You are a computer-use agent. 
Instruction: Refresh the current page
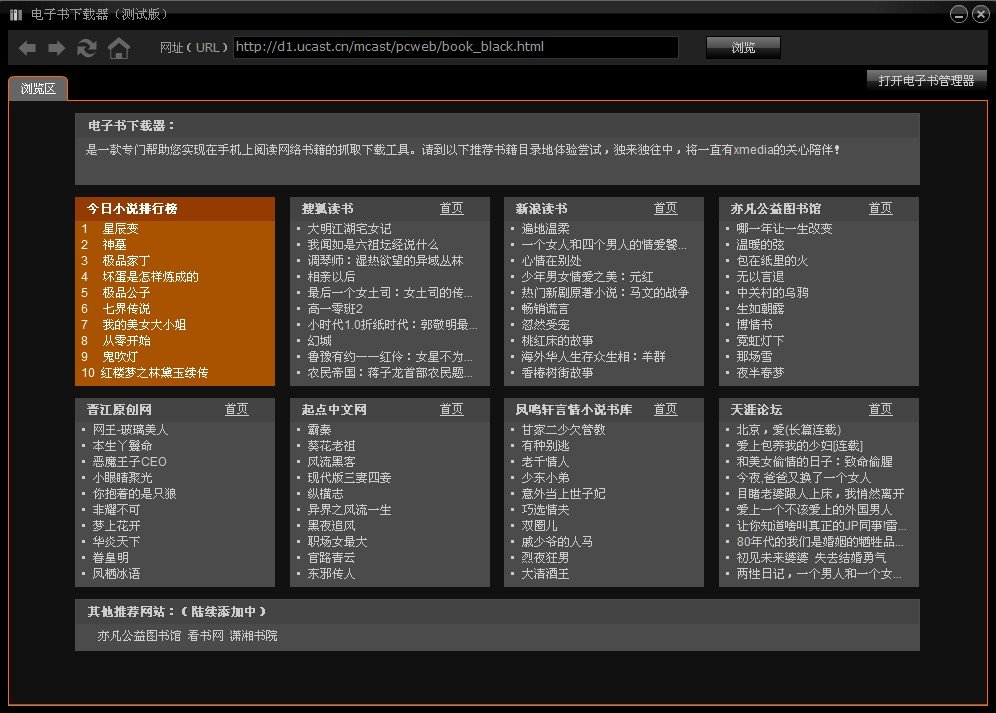88,47
